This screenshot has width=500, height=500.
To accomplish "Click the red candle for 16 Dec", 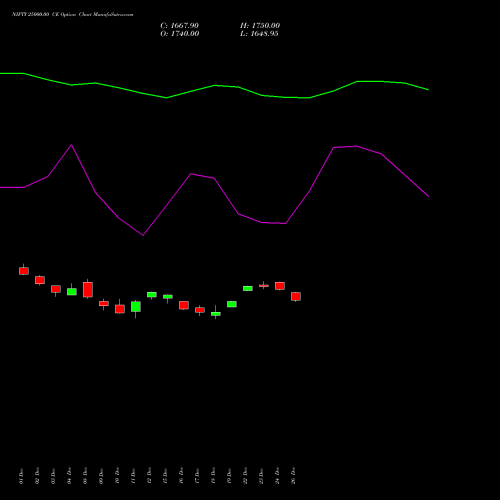I will pos(184,305).
